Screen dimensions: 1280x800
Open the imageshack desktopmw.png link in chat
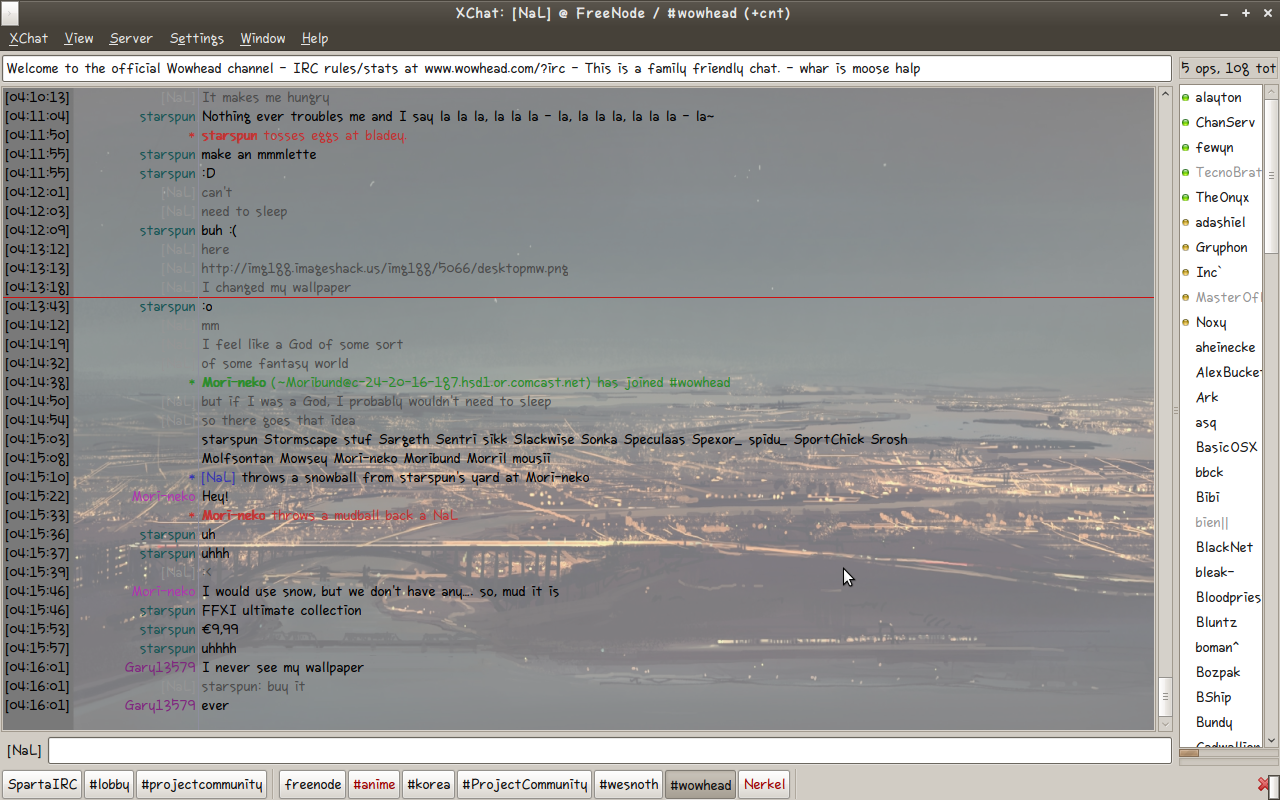[x=385, y=268]
